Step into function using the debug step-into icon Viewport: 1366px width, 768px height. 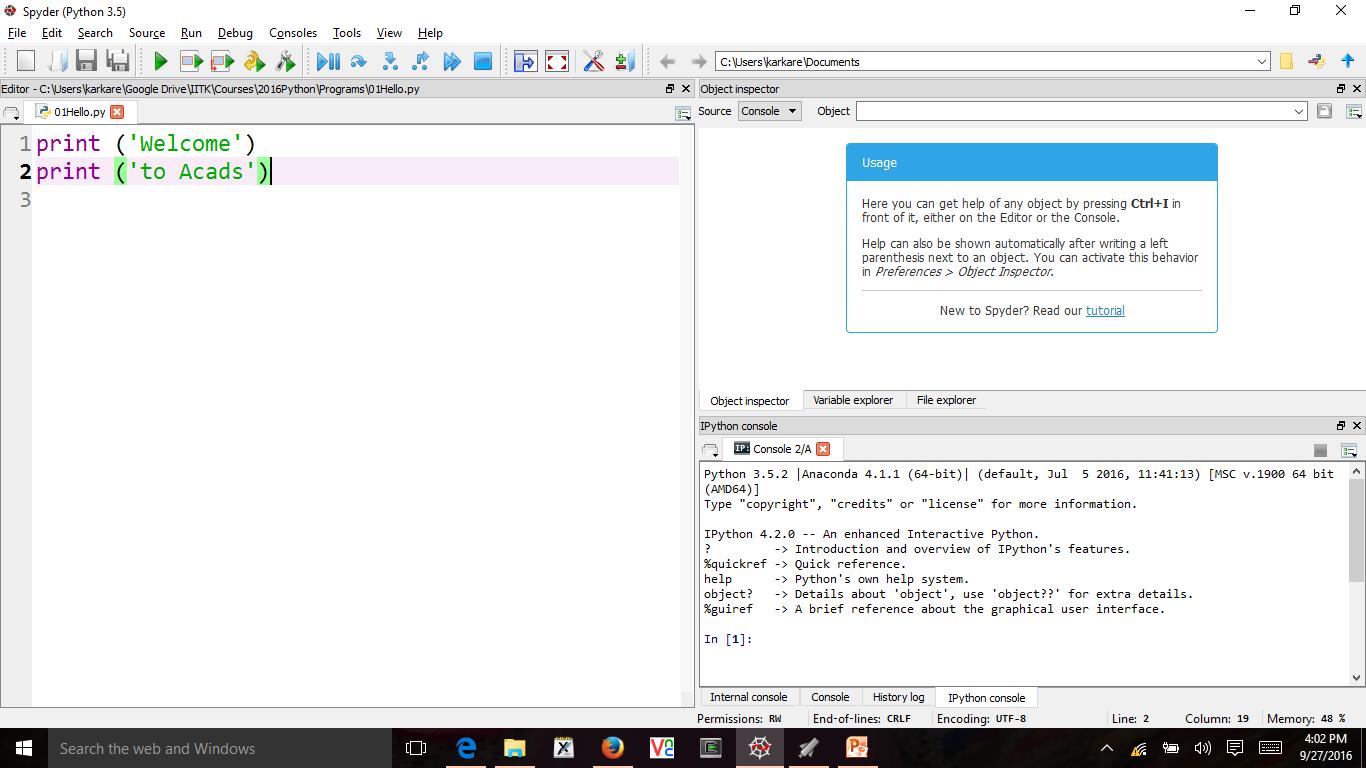(389, 60)
